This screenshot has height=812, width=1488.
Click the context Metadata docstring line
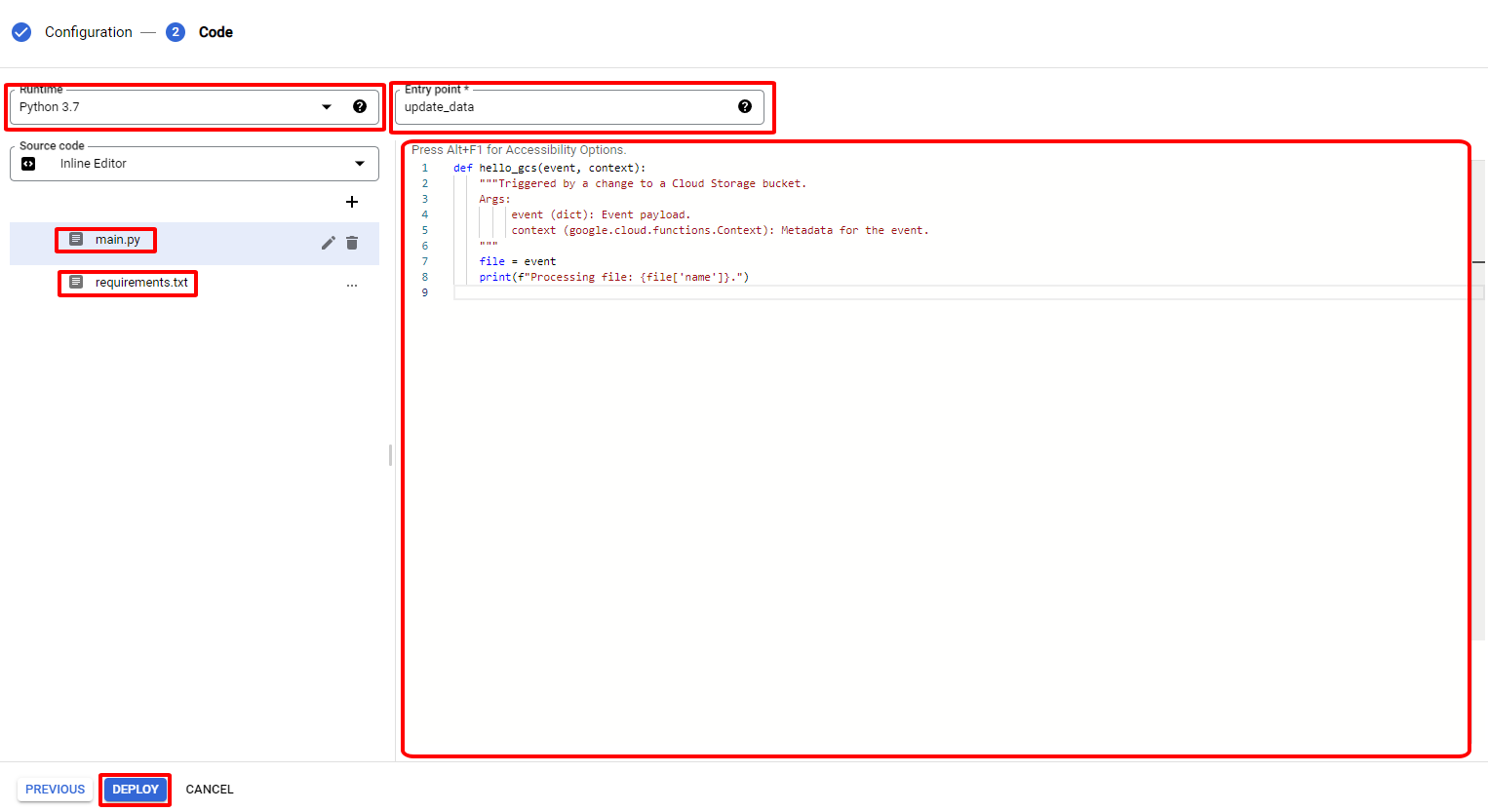(x=721, y=230)
